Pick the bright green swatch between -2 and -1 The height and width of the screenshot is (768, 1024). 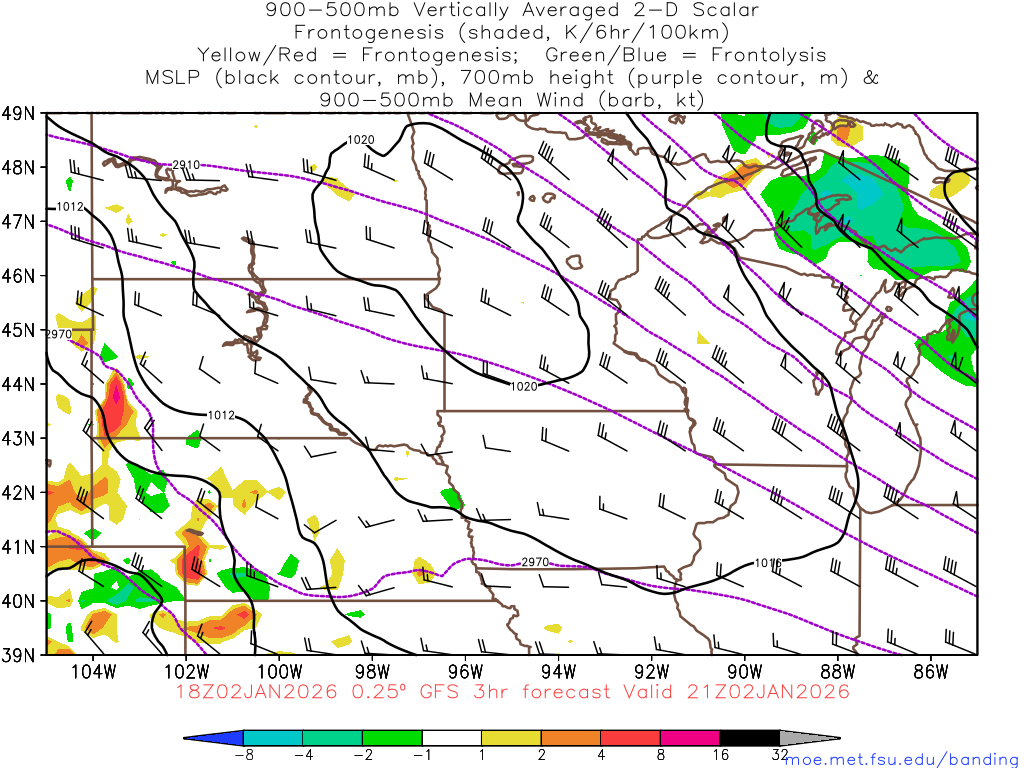[391, 738]
